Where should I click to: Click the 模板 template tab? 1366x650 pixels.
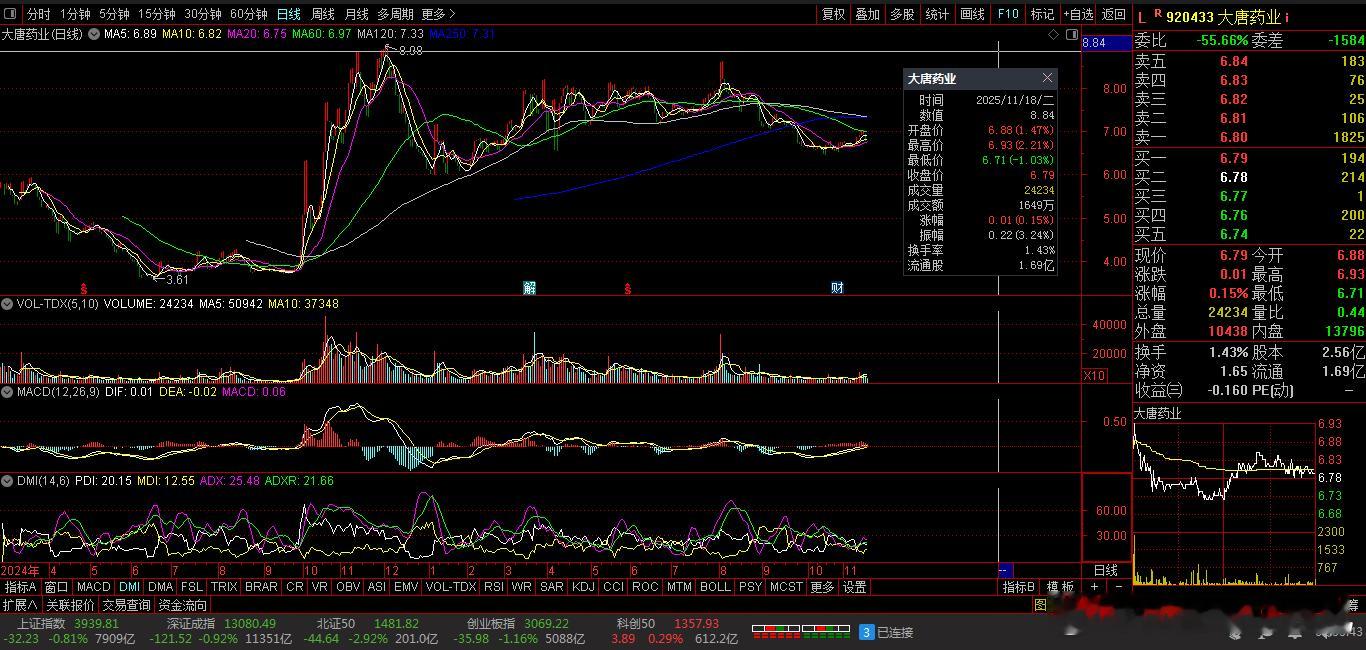coord(1060,587)
